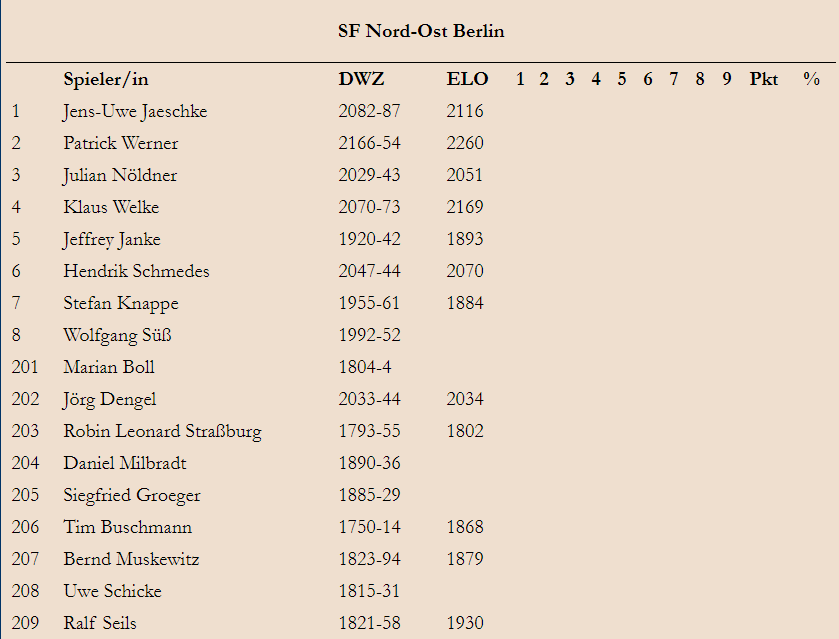Image resolution: width=839 pixels, height=639 pixels.
Task: Click the percent column header
Action: (x=811, y=79)
